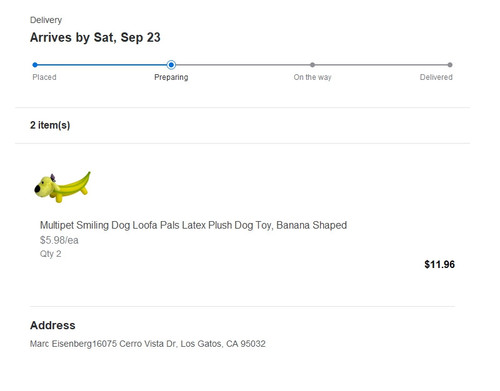
Task: Select the On the way label
Action: click(312, 77)
